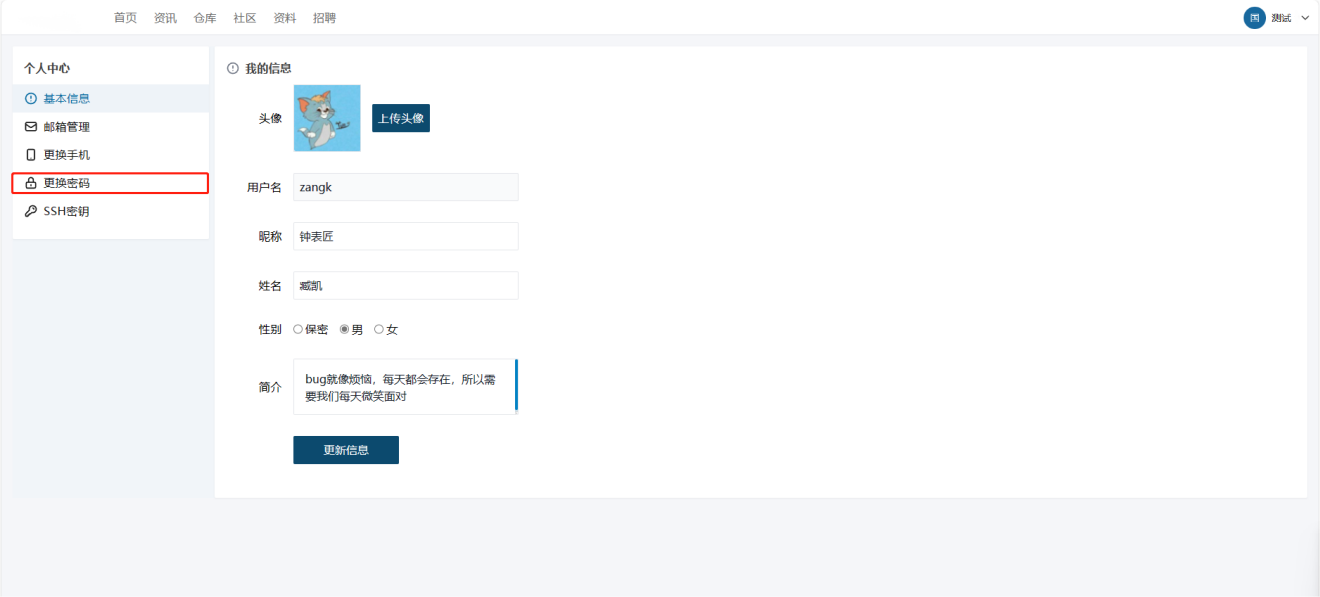Click the phone icon for 更换手机

coord(31,155)
